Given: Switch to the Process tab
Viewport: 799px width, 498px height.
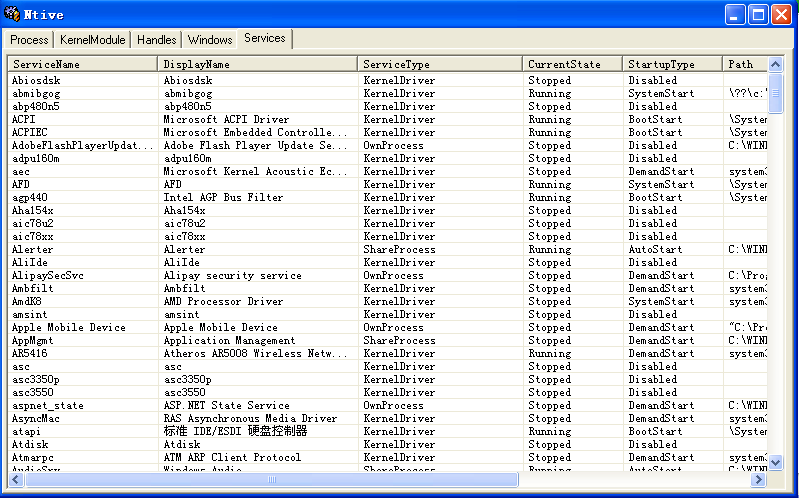Looking at the screenshot, I should [x=29, y=40].
